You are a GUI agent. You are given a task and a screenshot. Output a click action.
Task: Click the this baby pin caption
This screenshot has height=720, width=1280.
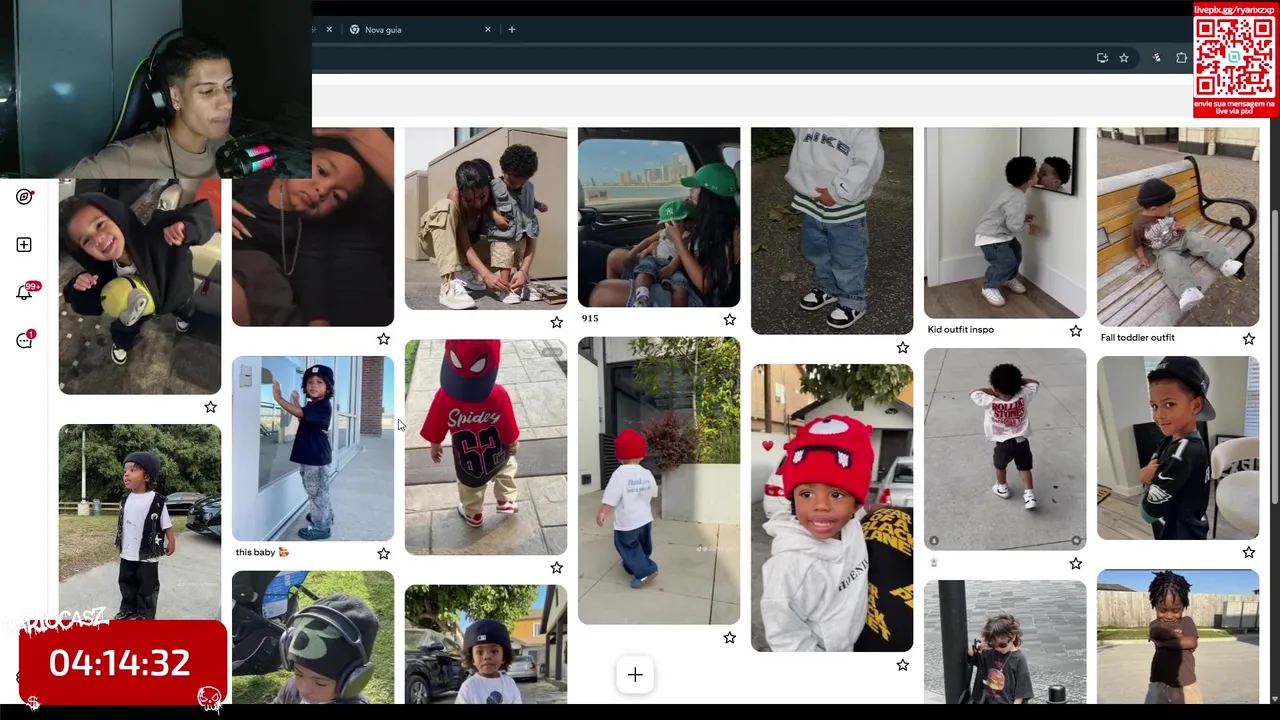click(262, 552)
